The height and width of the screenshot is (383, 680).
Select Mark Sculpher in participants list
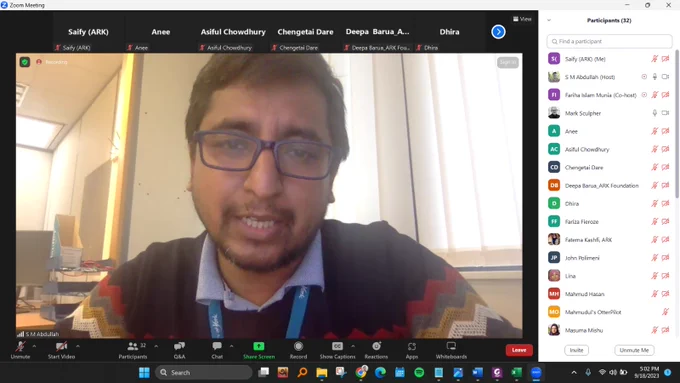(x=609, y=113)
